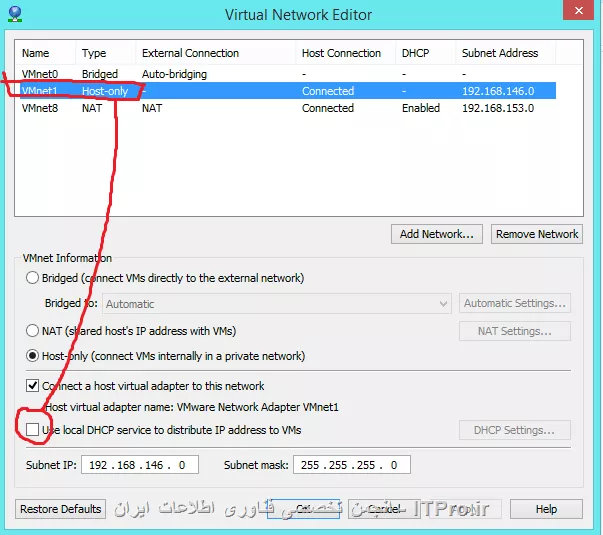Click the Remove Network button
Image resolution: width=603 pixels, height=535 pixels.
(537, 234)
